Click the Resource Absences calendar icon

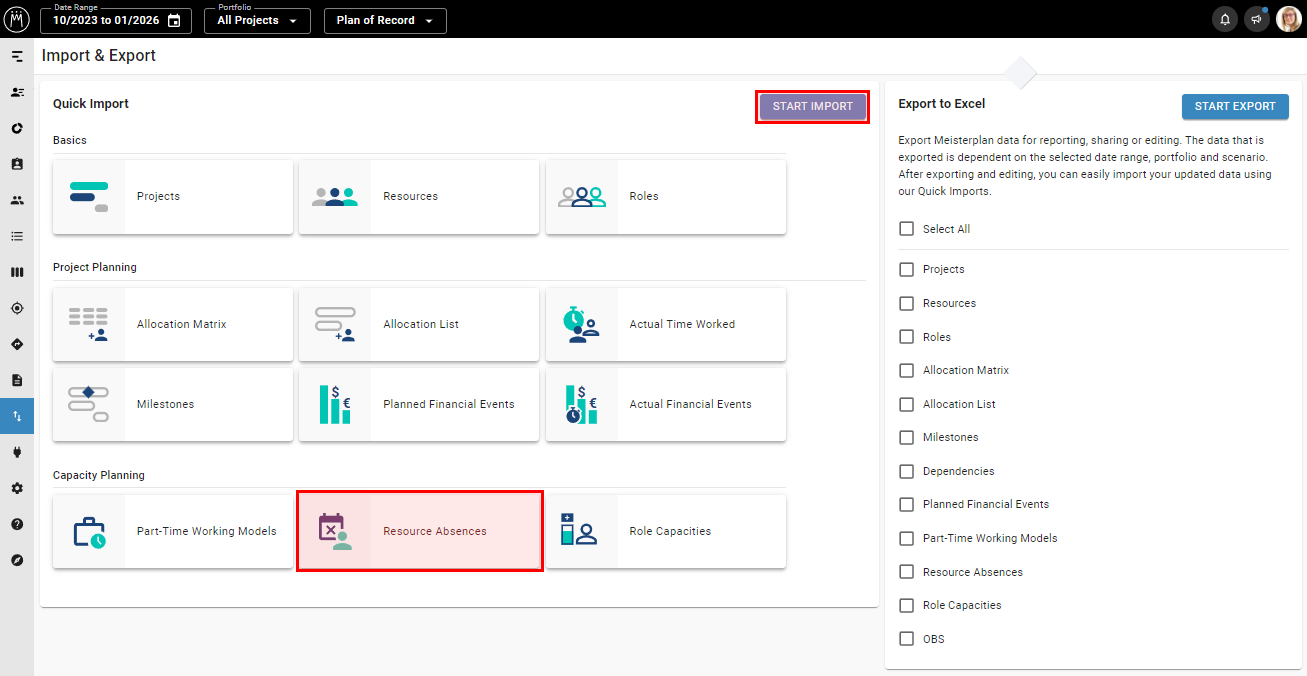coord(335,532)
